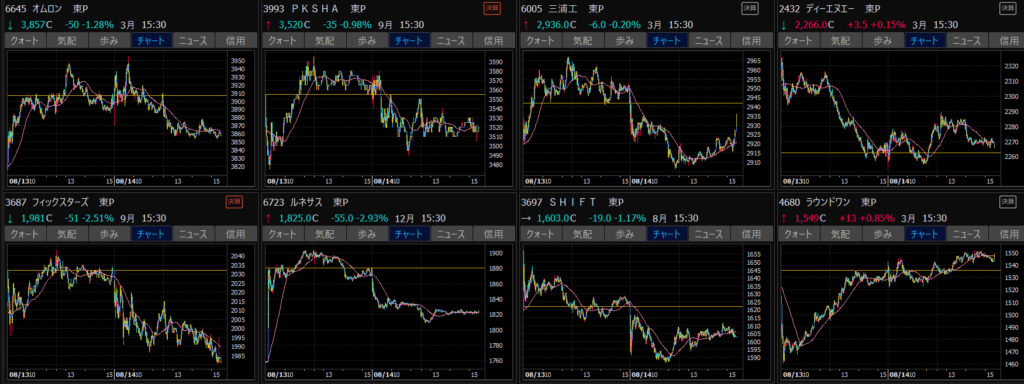Image resolution: width=1024 pixels, height=384 pixels.
Task: Switch to 気配 tab in ラウンドワン panel
Action: click(841, 233)
